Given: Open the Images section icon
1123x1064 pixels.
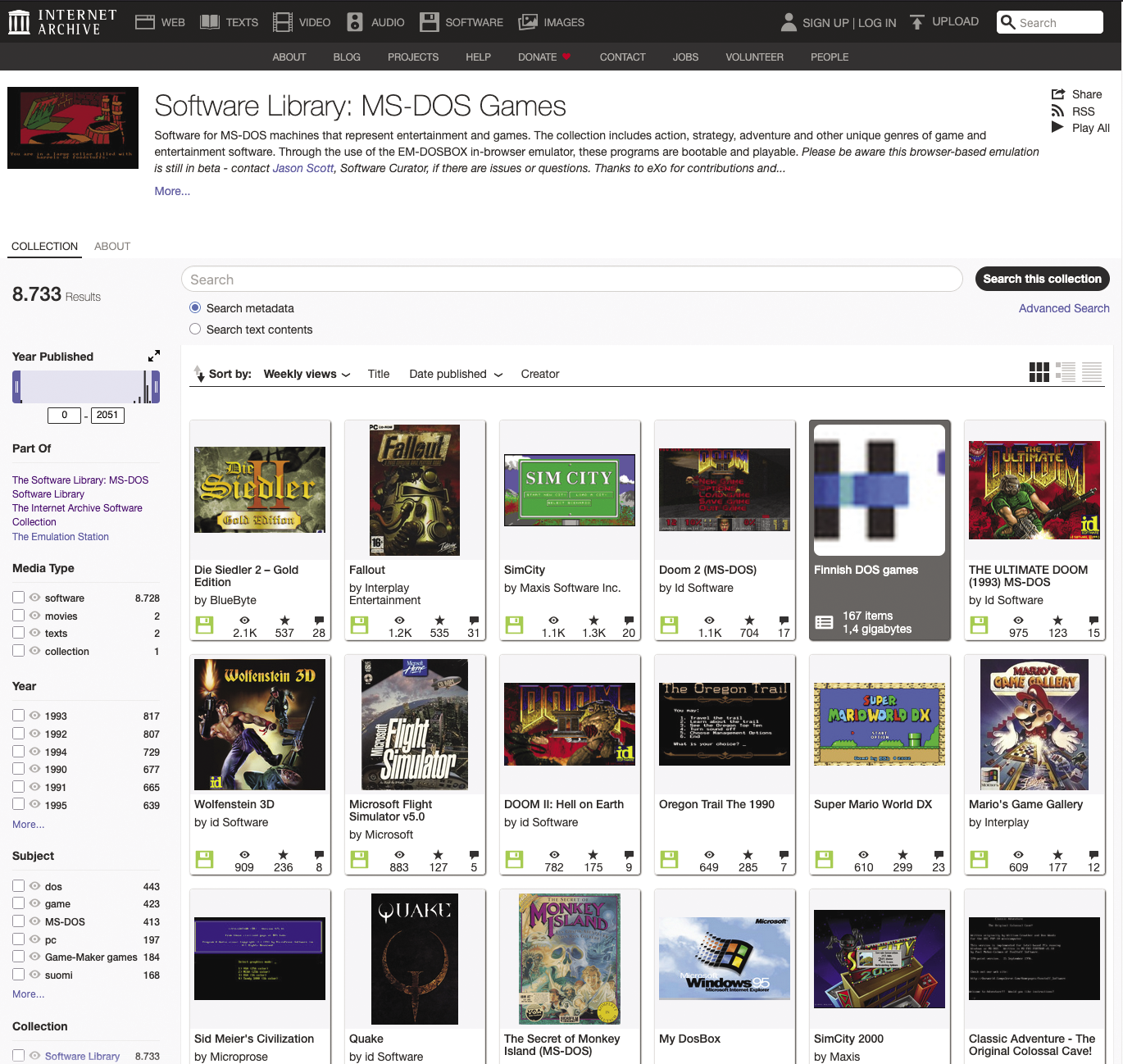Looking at the screenshot, I should pos(525,21).
